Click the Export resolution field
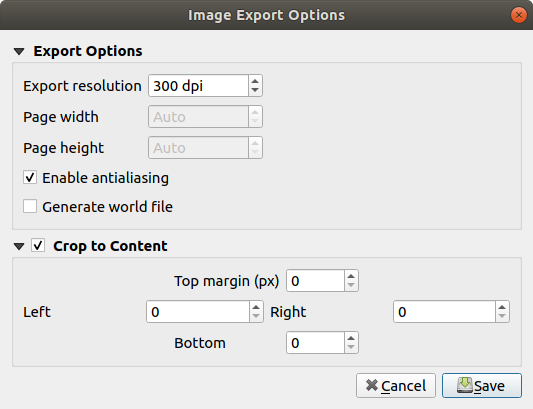Viewport: 533px width, 409px height. (x=198, y=86)
